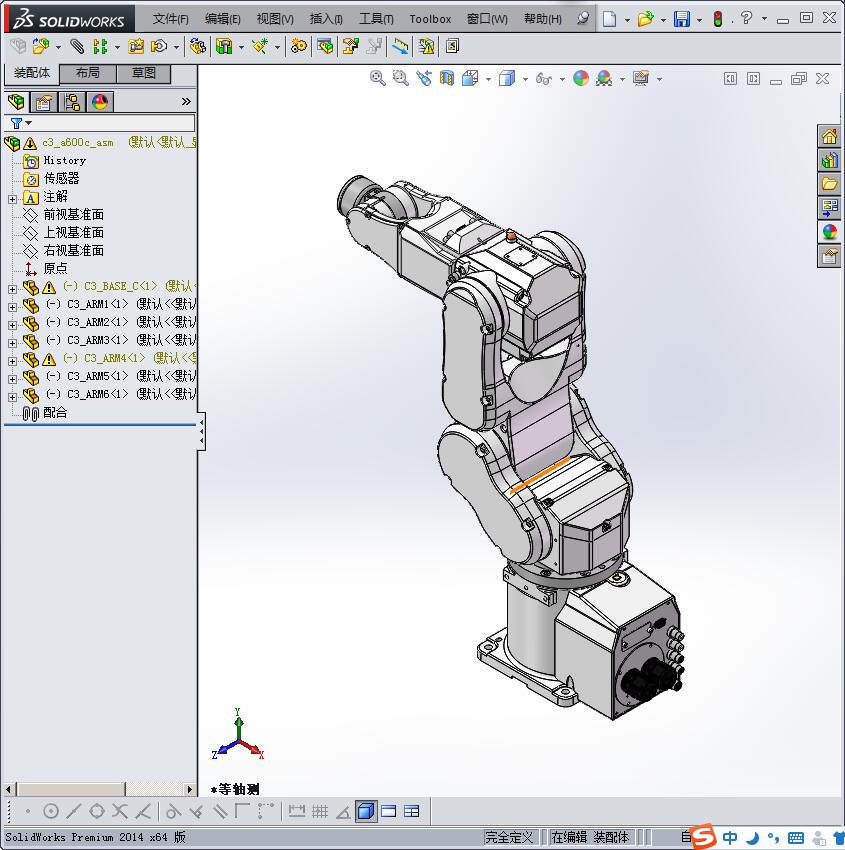This screenshot has width=845, height=850.
Task: Click the Bill of Materials icon
Action: point(325,47)
